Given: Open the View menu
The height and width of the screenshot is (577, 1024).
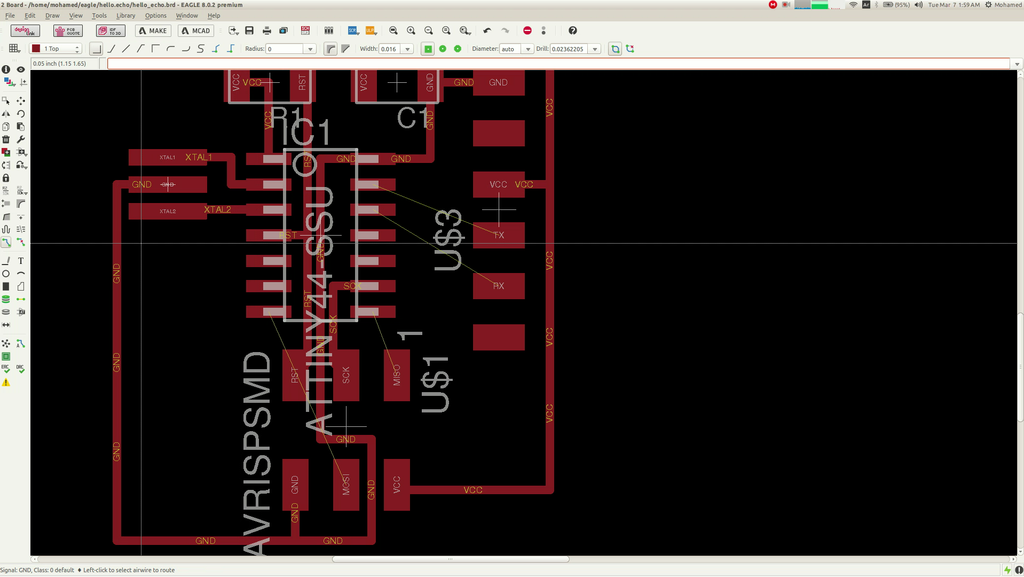Looking at the screenshot, I should pos(76,16).
